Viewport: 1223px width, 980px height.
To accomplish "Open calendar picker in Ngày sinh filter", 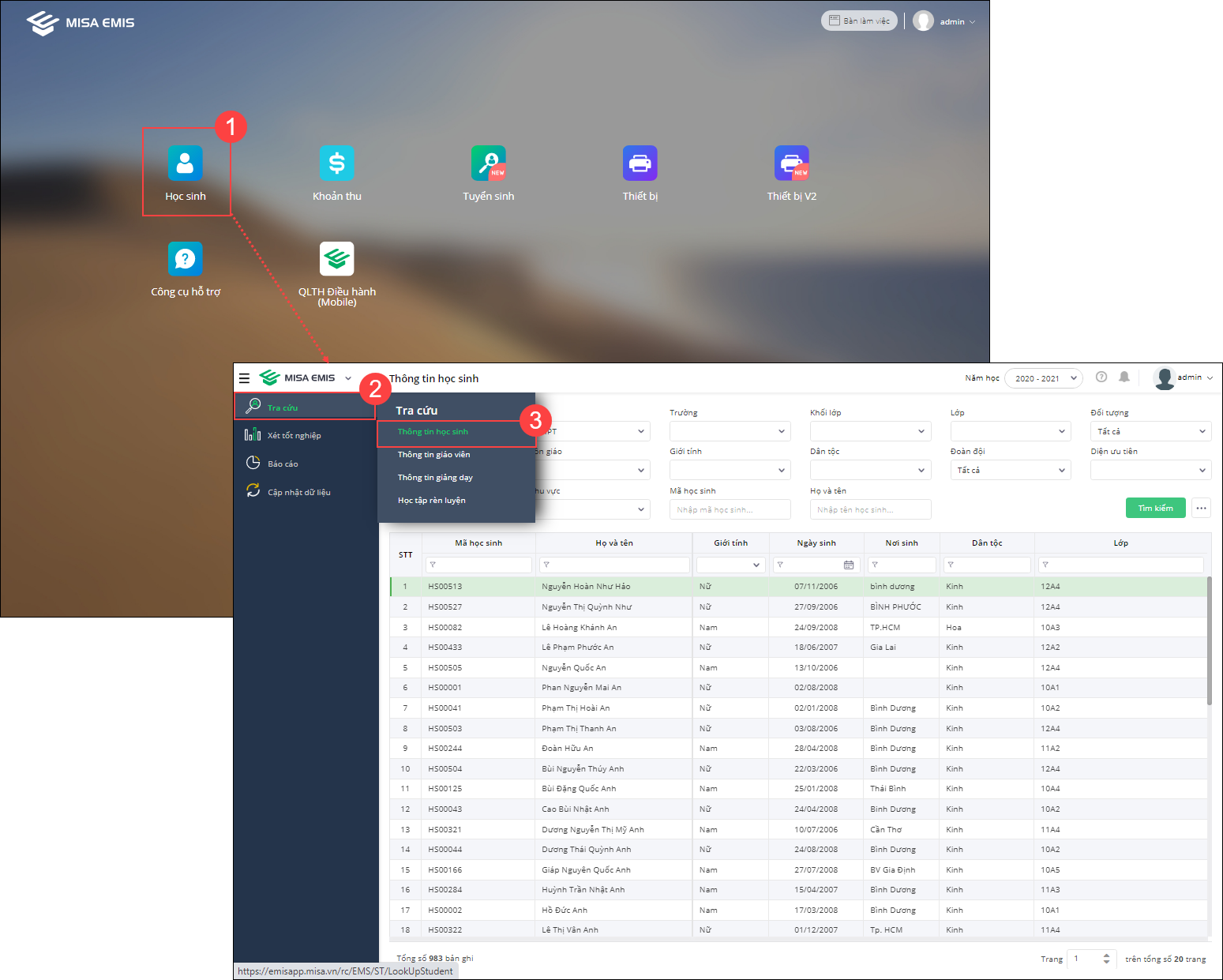I will pos(849,565).
